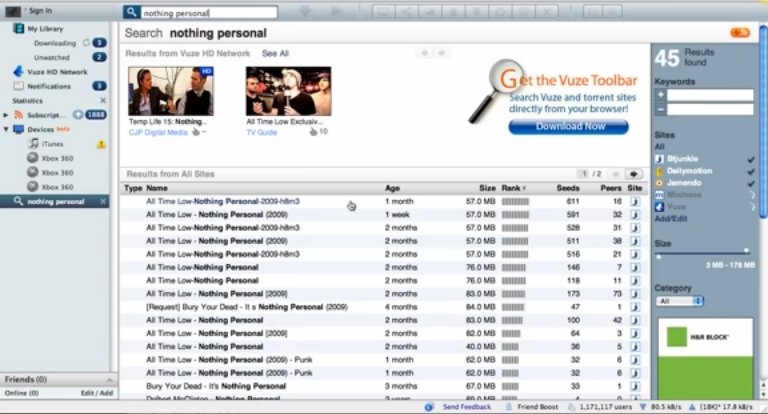Click site icon on the '1 week' result row
The width and height of the screenshot is (768, 414).
635,215
